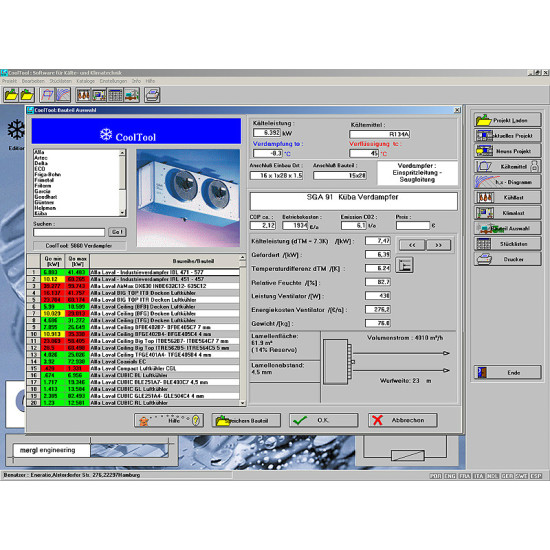
Task: Switch language to ITA in status bar
Action: click(x=479, y=476)
